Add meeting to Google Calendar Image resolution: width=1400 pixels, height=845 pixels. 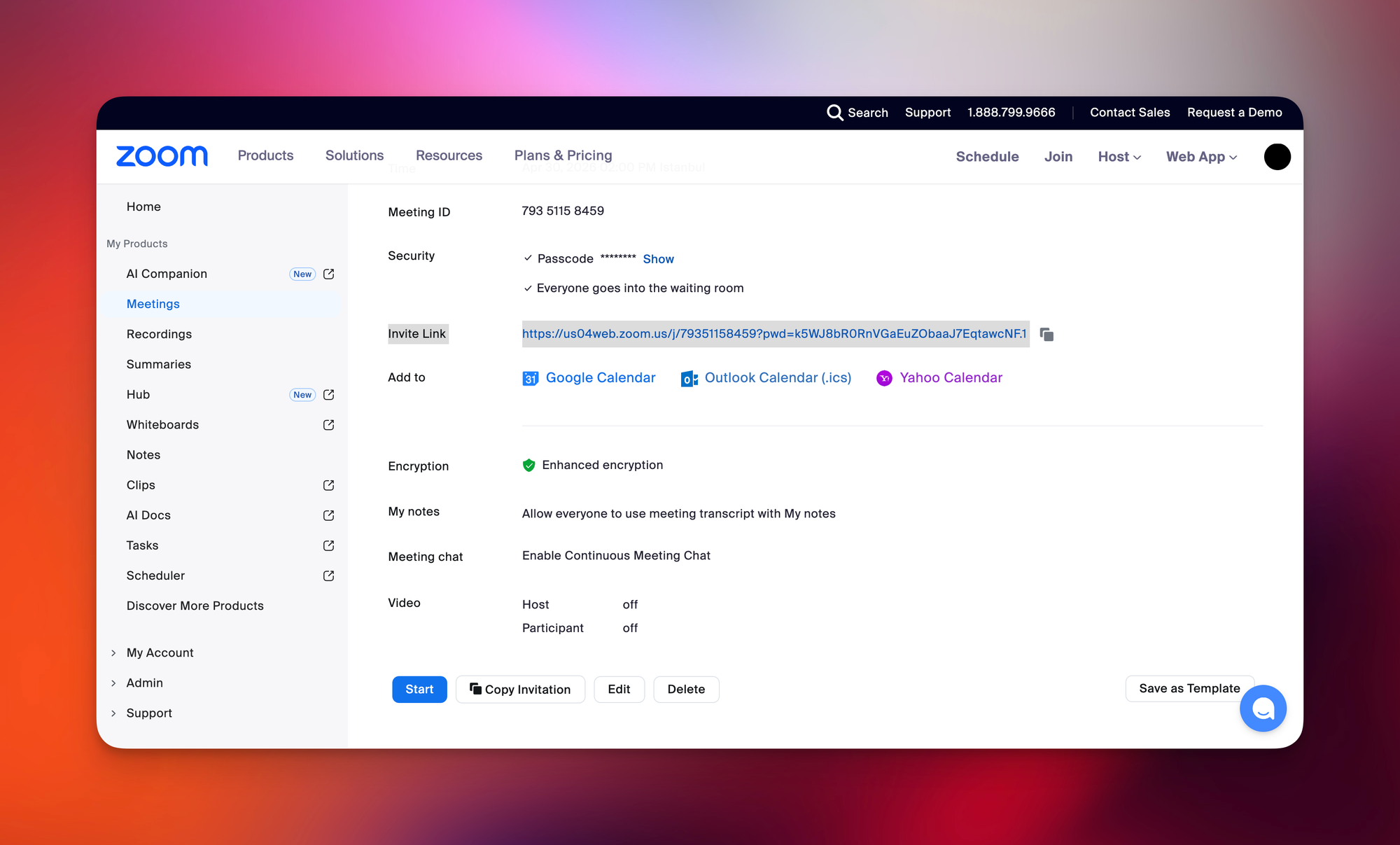(x=601, y=378)
